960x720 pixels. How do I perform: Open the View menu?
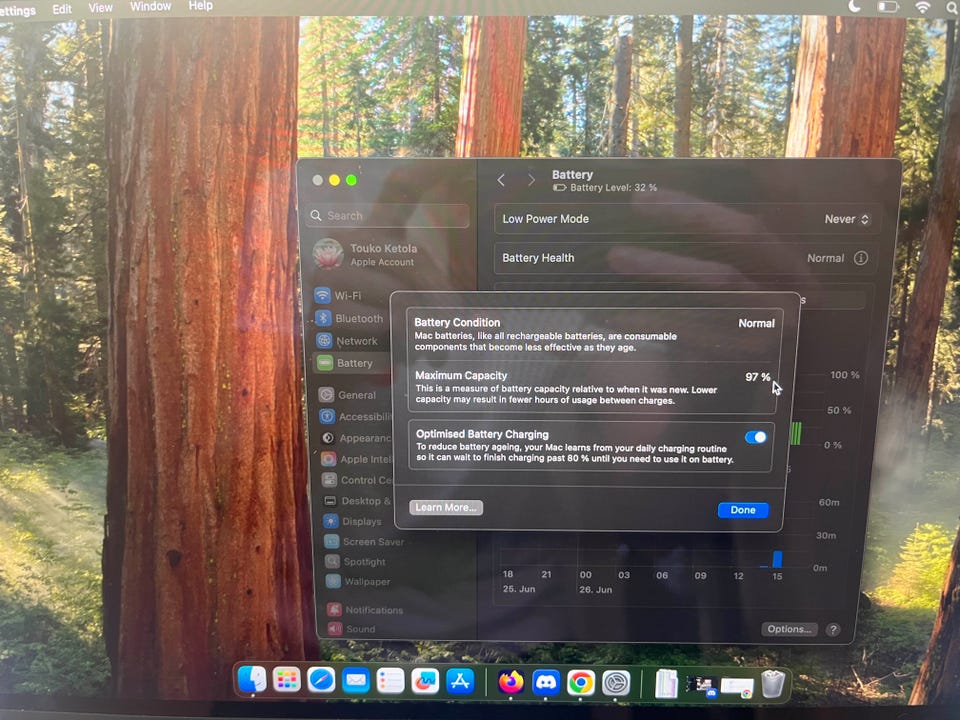[100, 8]
